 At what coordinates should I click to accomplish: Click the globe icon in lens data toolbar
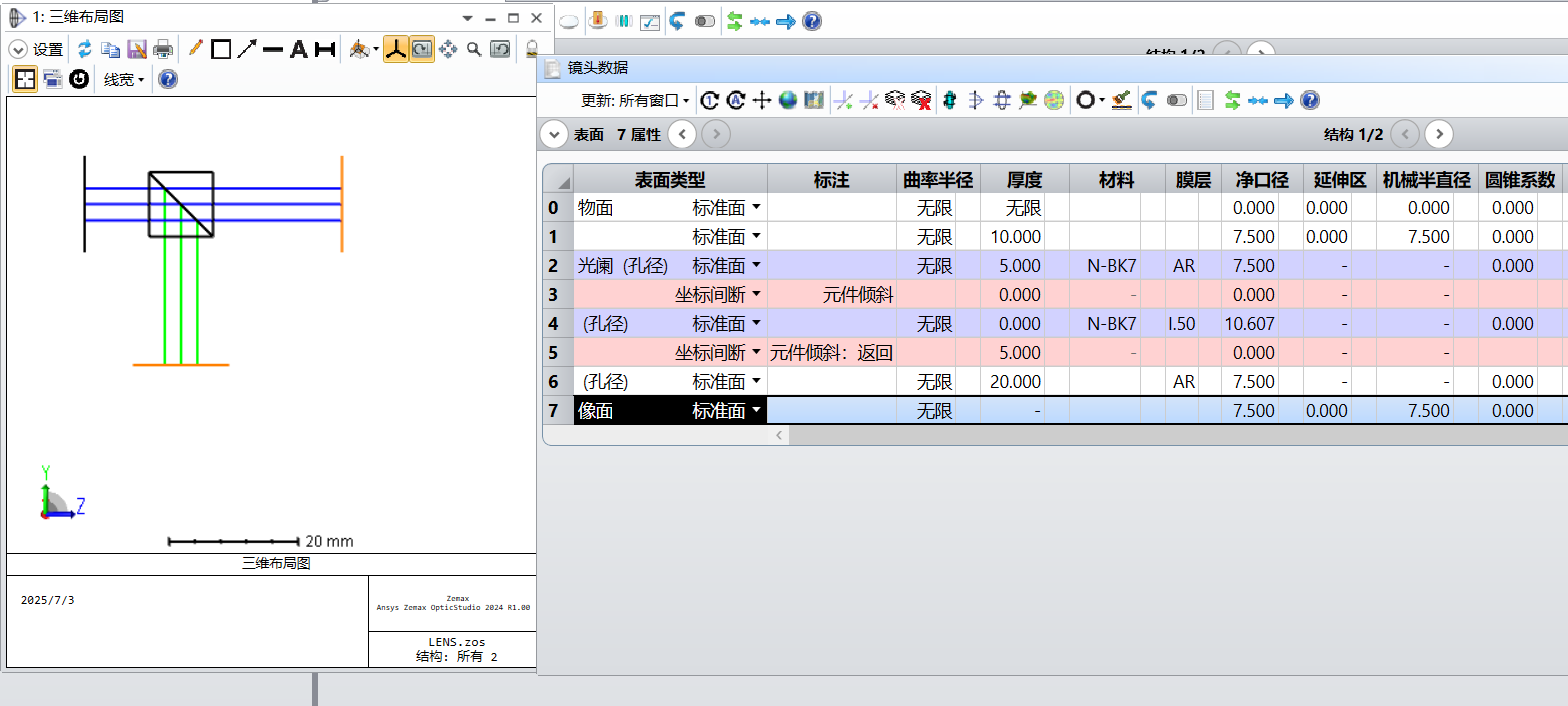click(788, 100)
